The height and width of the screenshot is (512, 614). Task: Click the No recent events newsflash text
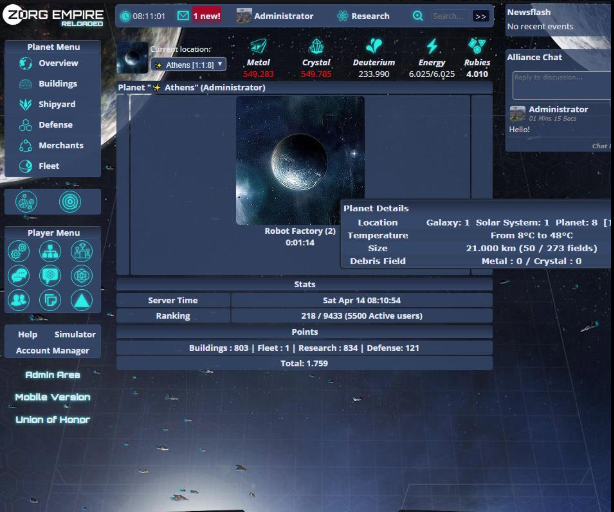[540, 27]
